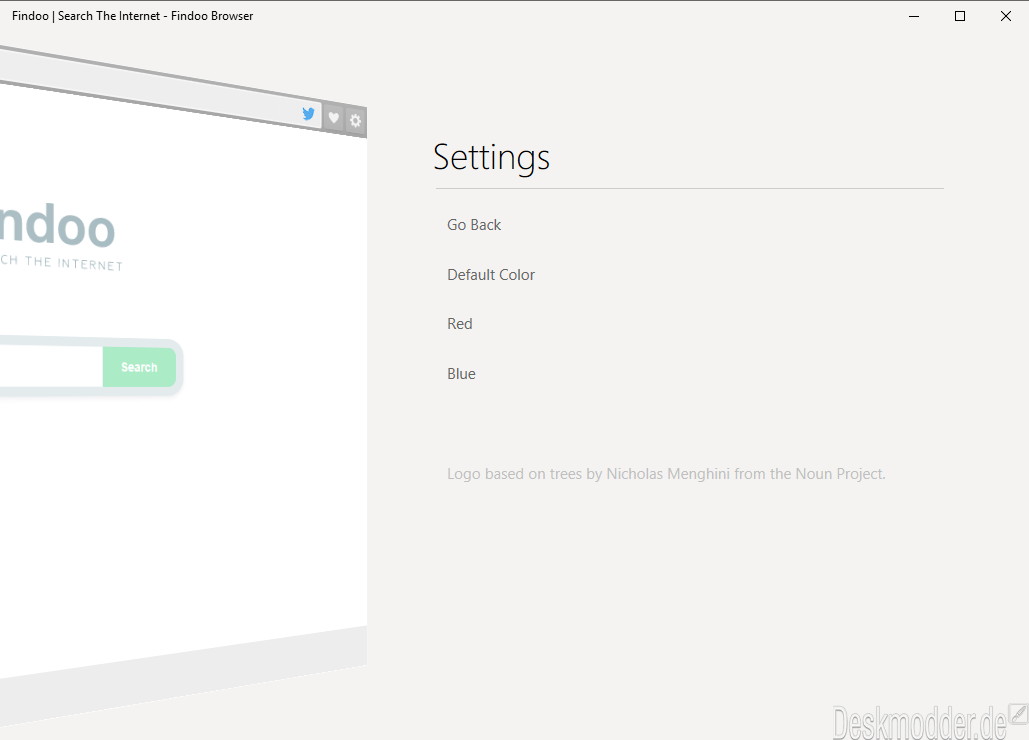Screen dimensions: 1029x740
Task: Click the heart favorites icon
Action: (333, 117)
